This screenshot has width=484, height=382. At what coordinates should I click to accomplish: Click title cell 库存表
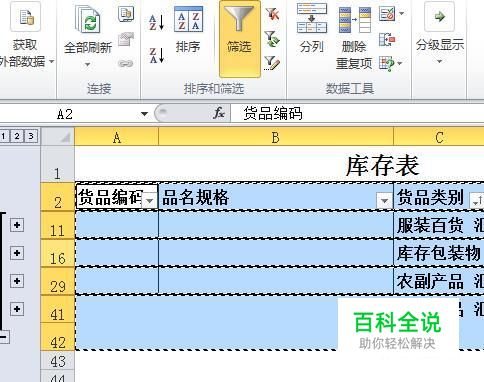pyautogui.click(x=382, y=165)
